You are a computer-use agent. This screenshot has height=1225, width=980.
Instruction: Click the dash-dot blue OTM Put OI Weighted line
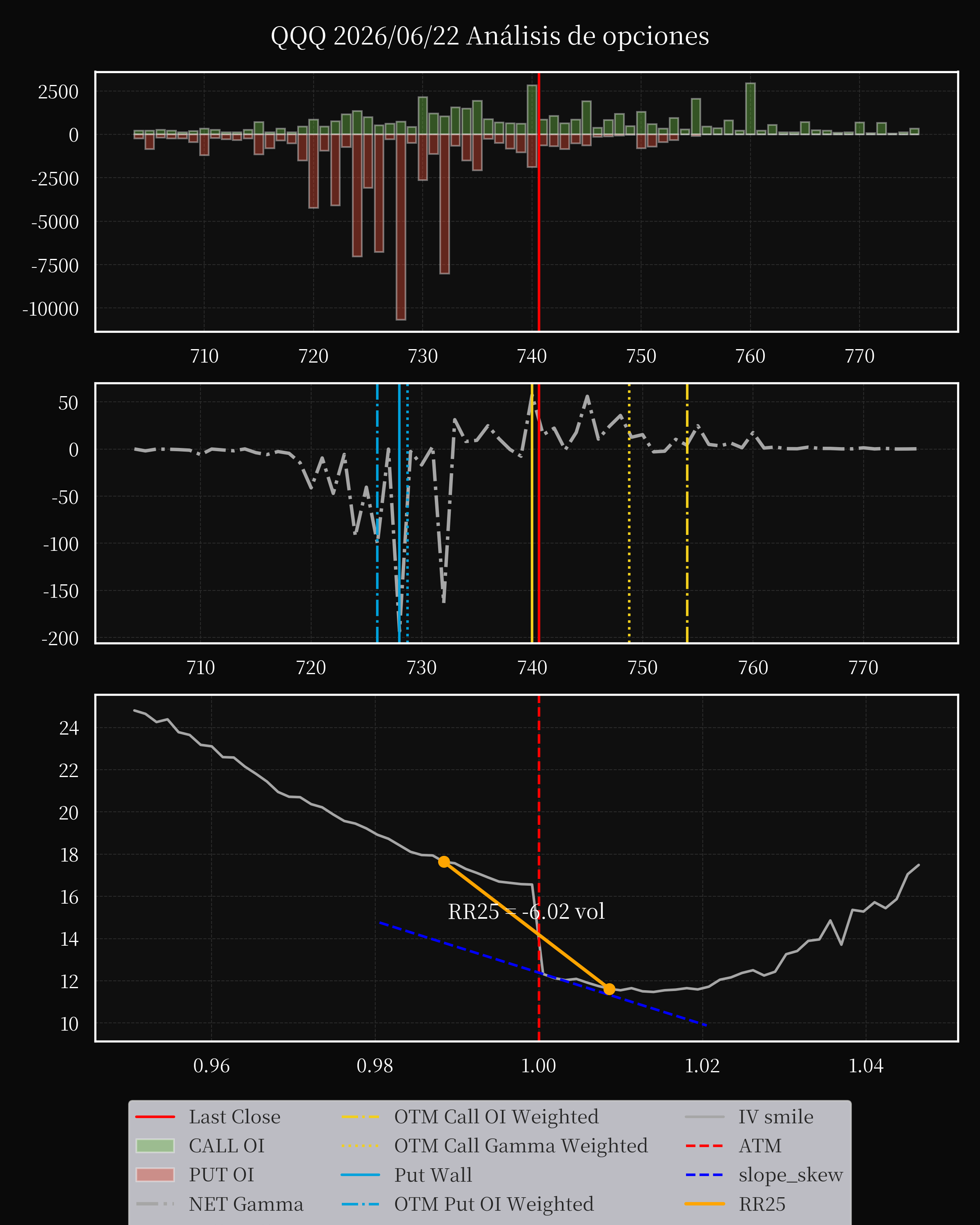pos(377,513)
